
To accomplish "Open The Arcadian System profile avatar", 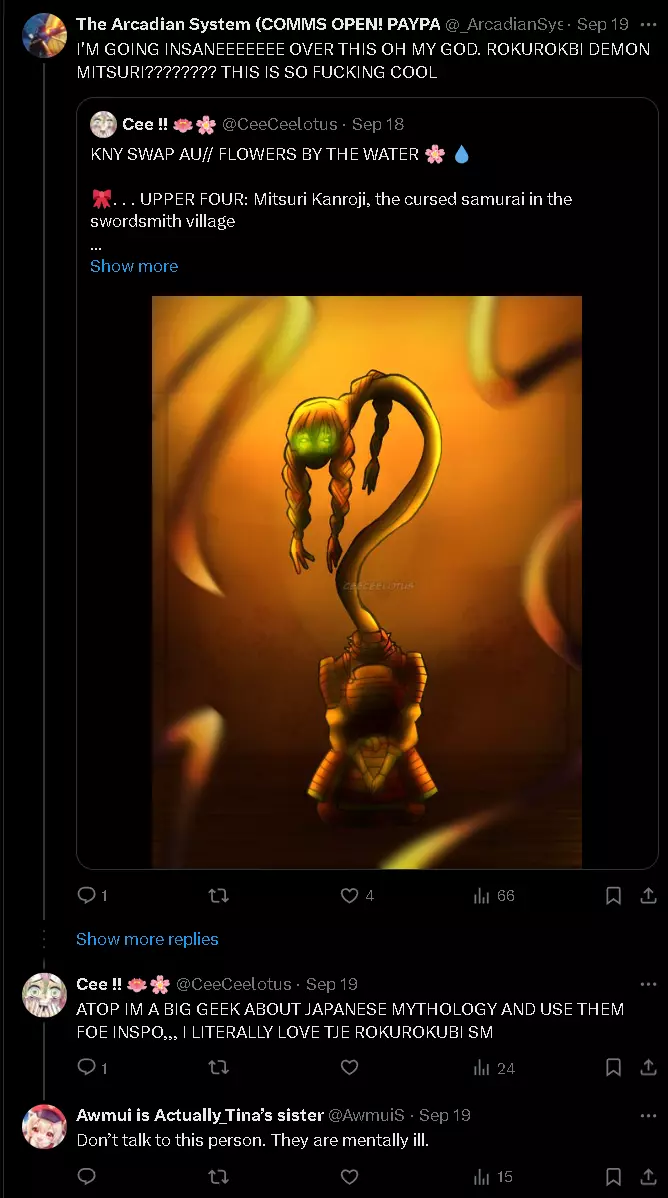I will [x=44, y=35].
